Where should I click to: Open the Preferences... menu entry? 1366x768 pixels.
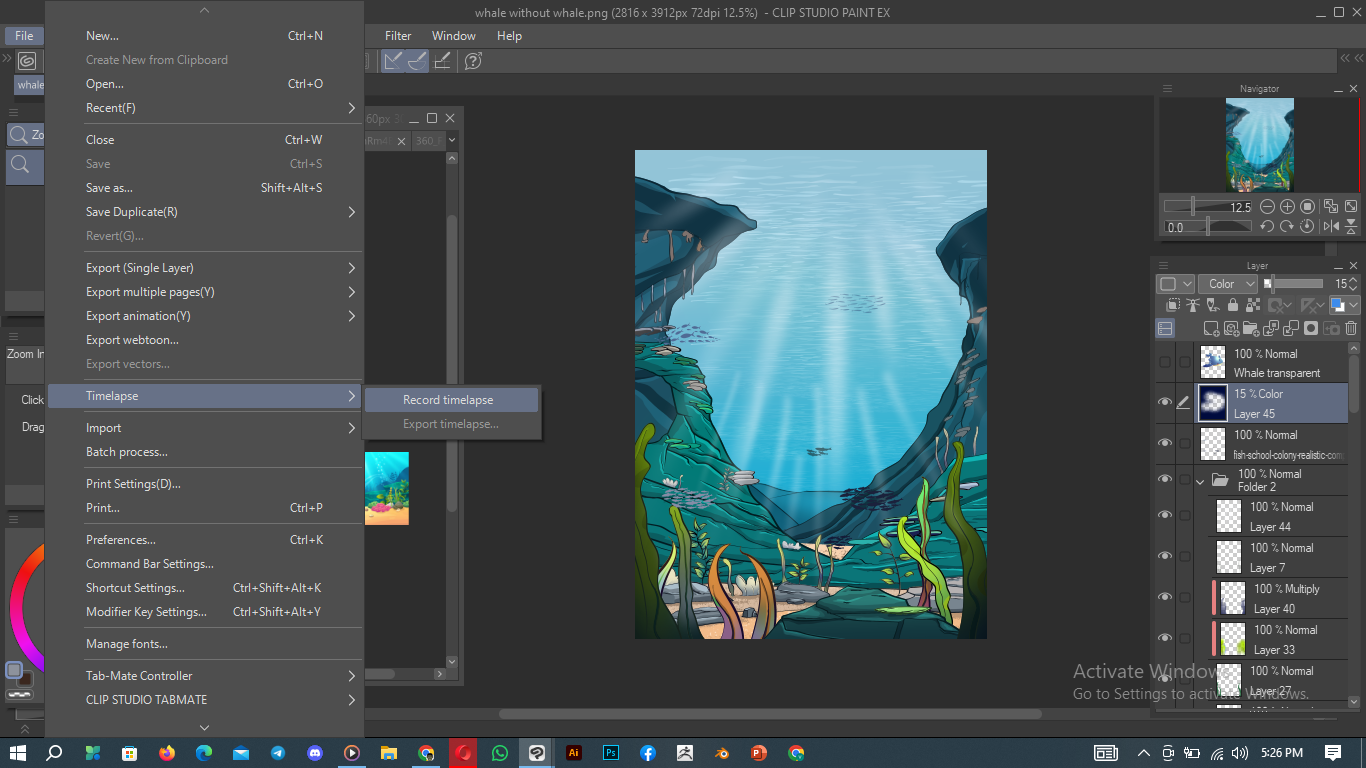(x=120, y=540)
